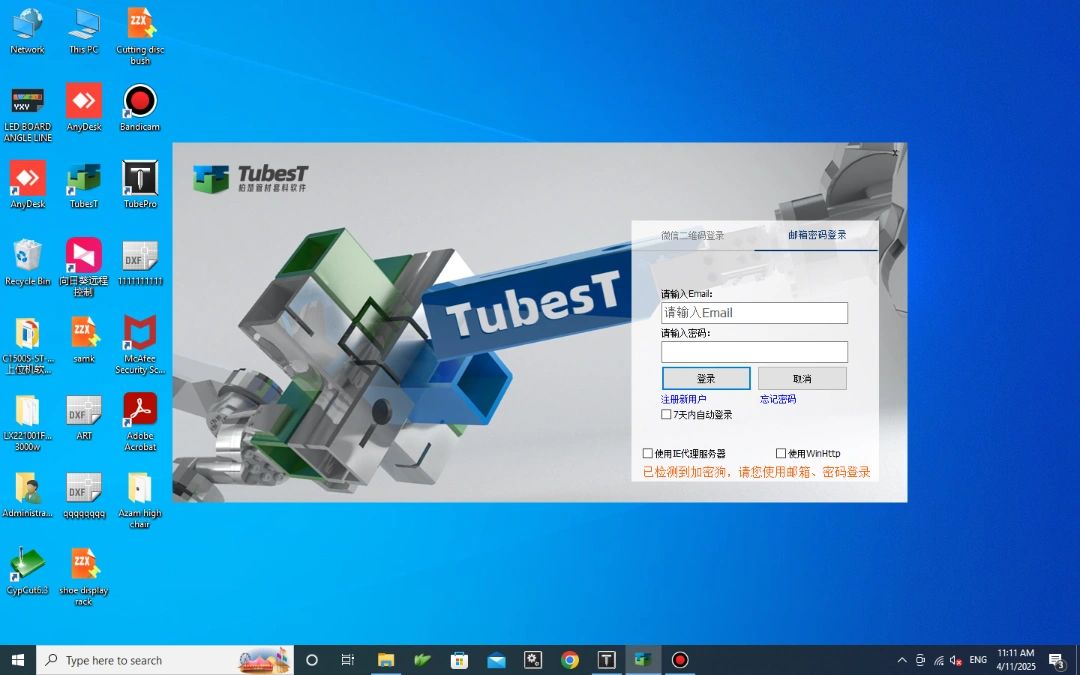Check the 使用WinHttp option
This screenshot has width=1080, height=675.
click(780, 453)
